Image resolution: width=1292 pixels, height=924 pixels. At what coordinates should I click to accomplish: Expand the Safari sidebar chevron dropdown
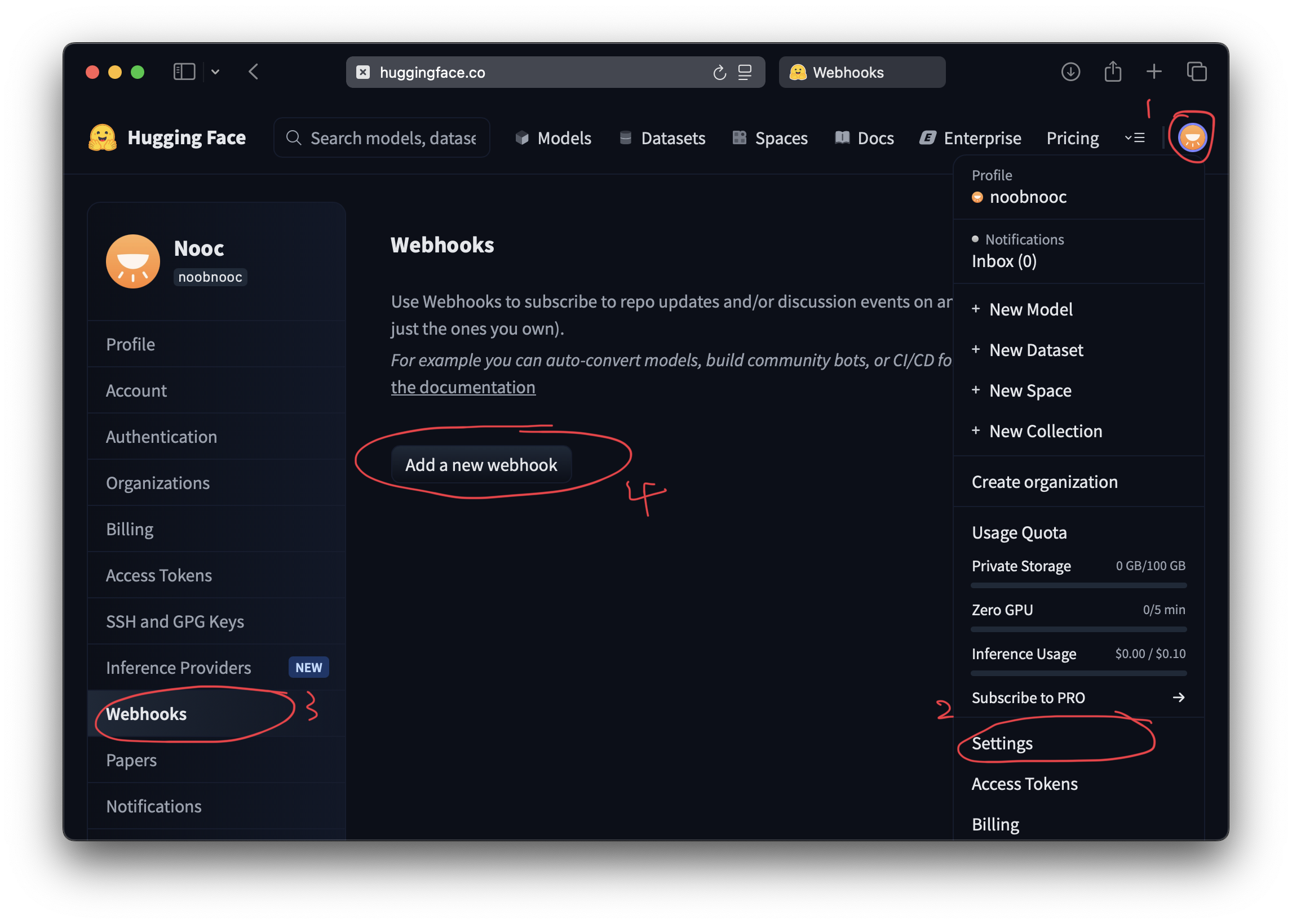215,72
